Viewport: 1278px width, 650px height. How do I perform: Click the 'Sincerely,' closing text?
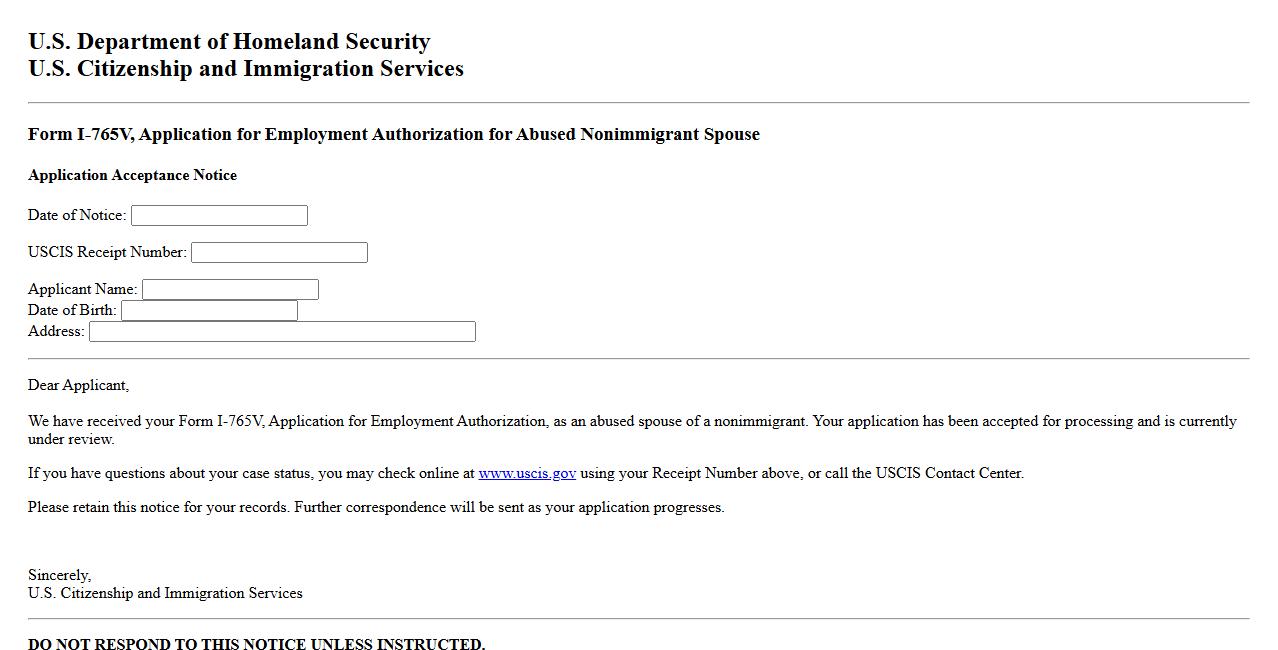[59, 576]
